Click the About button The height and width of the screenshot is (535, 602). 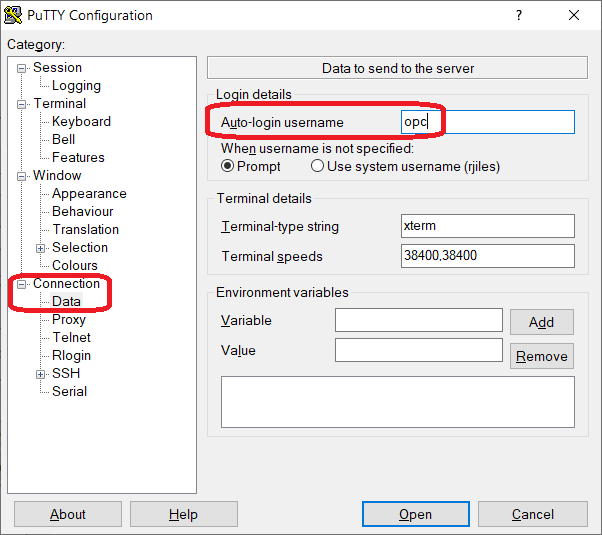tap(68, 514)
